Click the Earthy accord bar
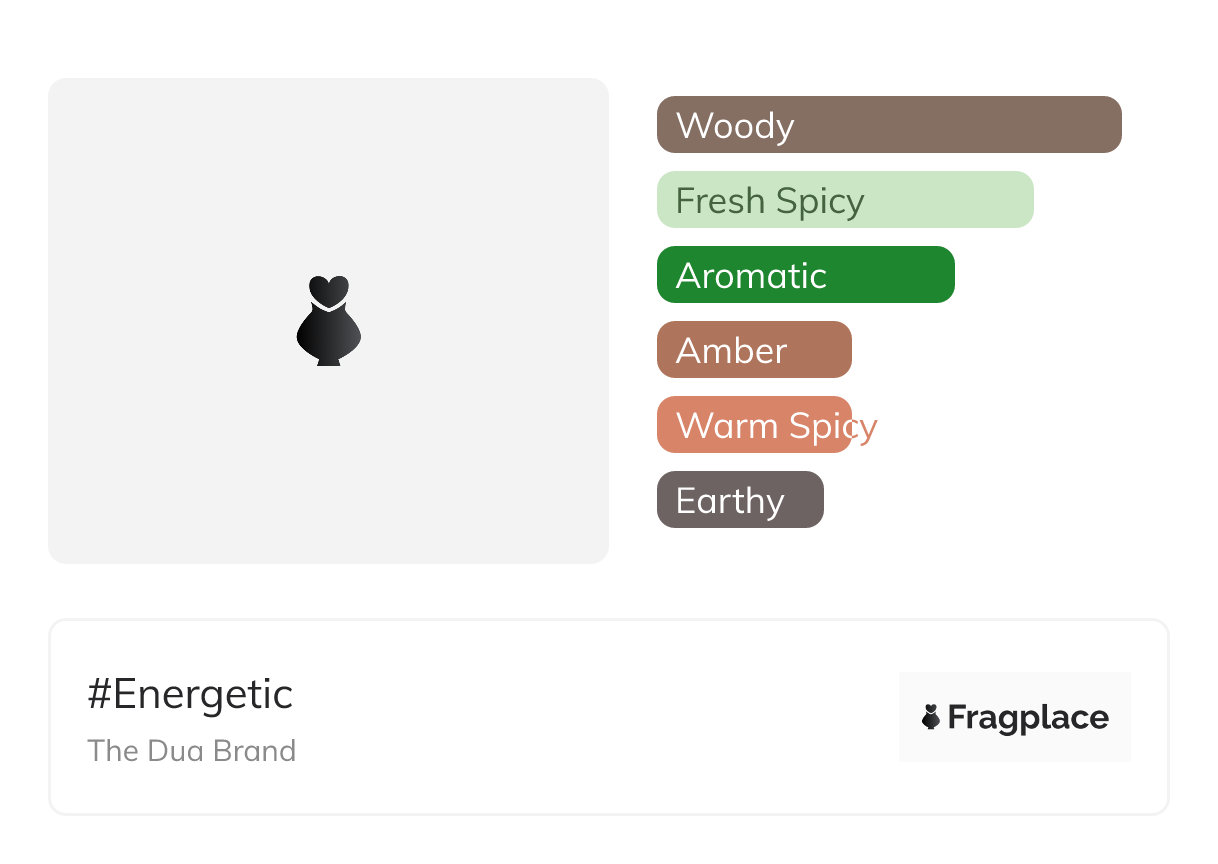 (x=740, y=500)
